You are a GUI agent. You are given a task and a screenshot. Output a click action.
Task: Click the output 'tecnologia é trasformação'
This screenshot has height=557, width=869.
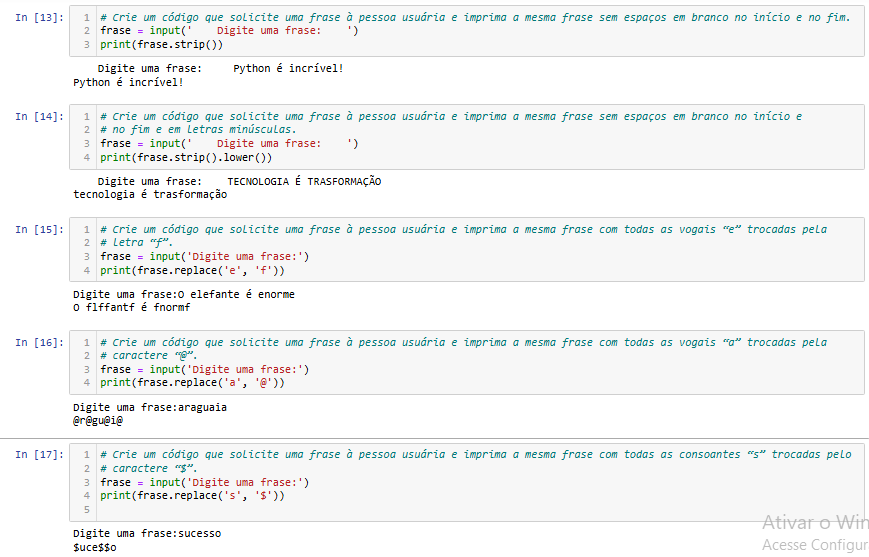(150, 195)
